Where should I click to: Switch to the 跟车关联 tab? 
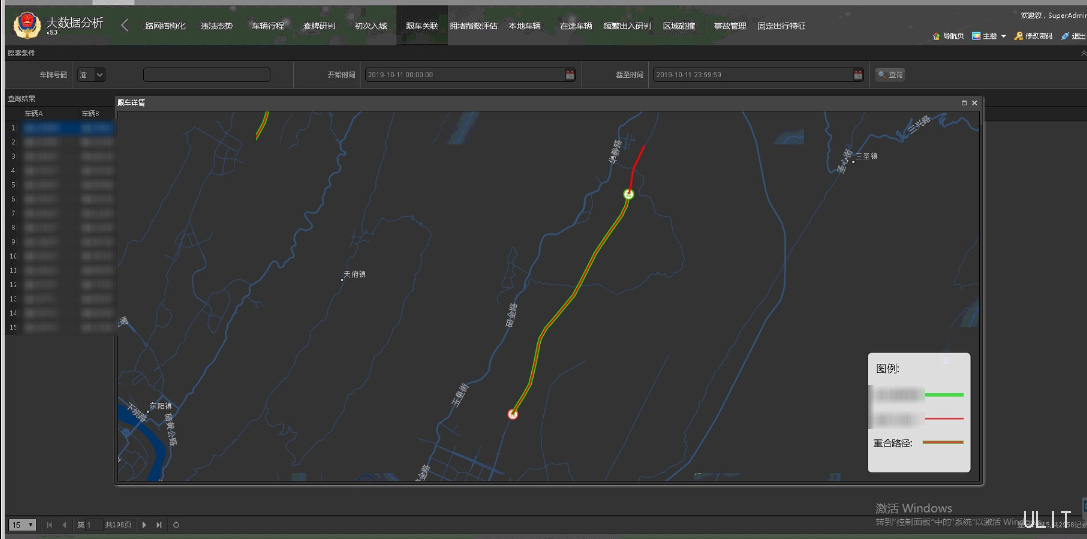pos(421,26)
